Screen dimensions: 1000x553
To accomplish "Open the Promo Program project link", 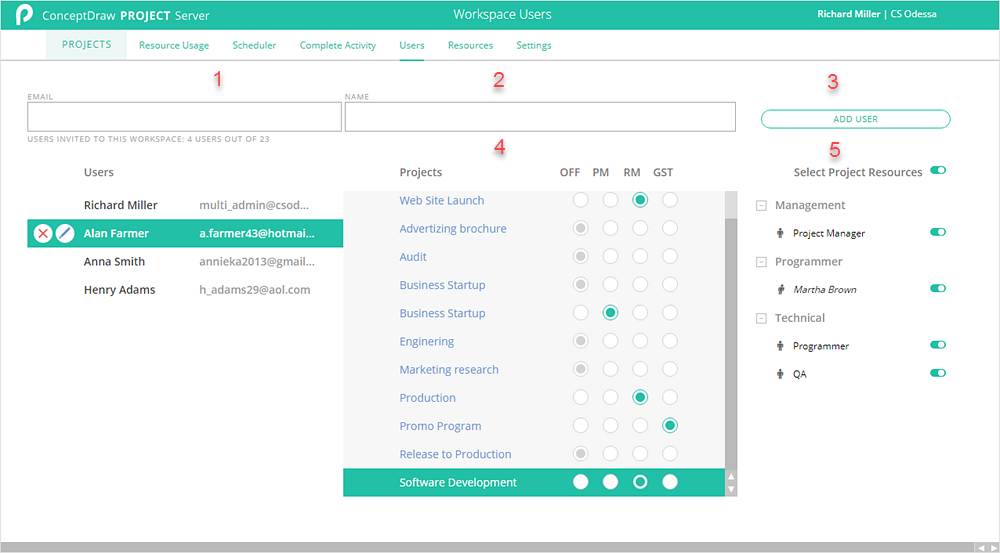I will [x=441, y=425].
